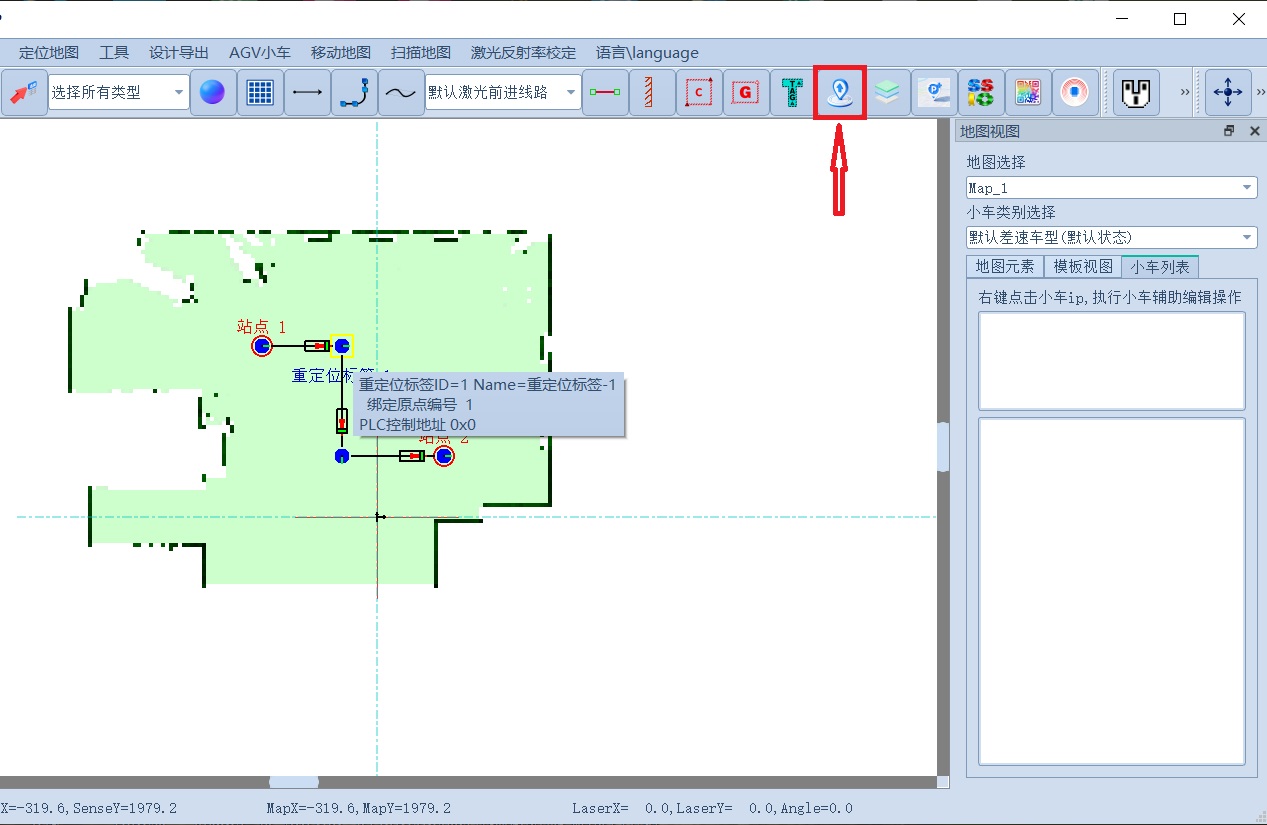The image size is (1267, 825).
Task: Expand the overflow chevron after move arrows icon
Action: tap(1260, 92)
